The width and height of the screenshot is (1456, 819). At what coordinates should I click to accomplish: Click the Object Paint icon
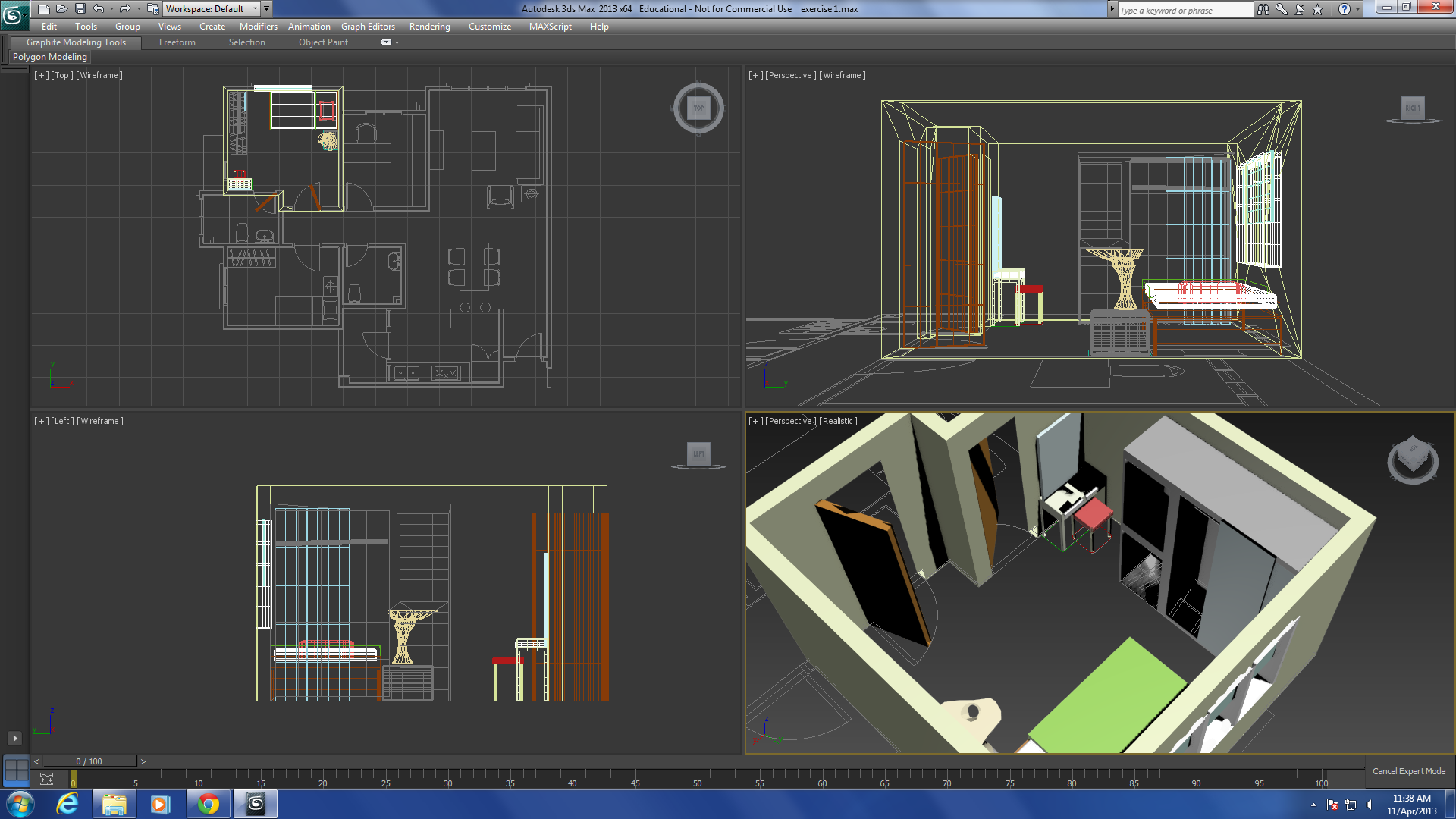(324, 42)
